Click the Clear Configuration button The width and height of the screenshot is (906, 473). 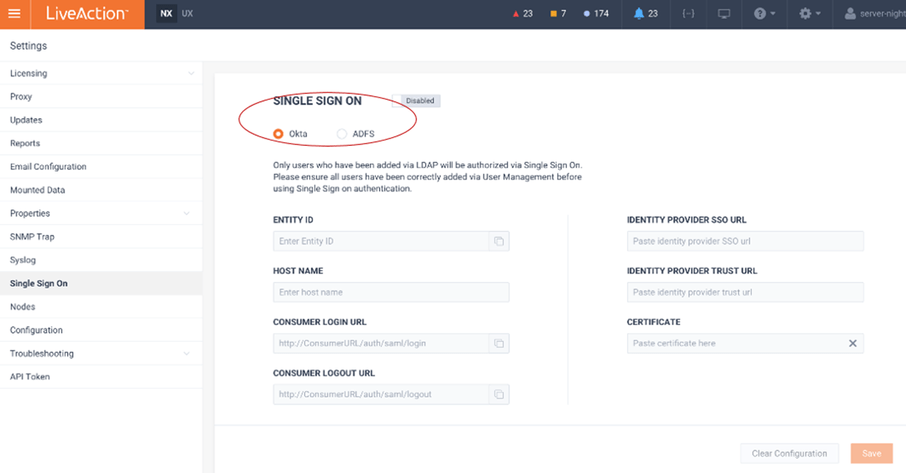click(x=789, y=453)
